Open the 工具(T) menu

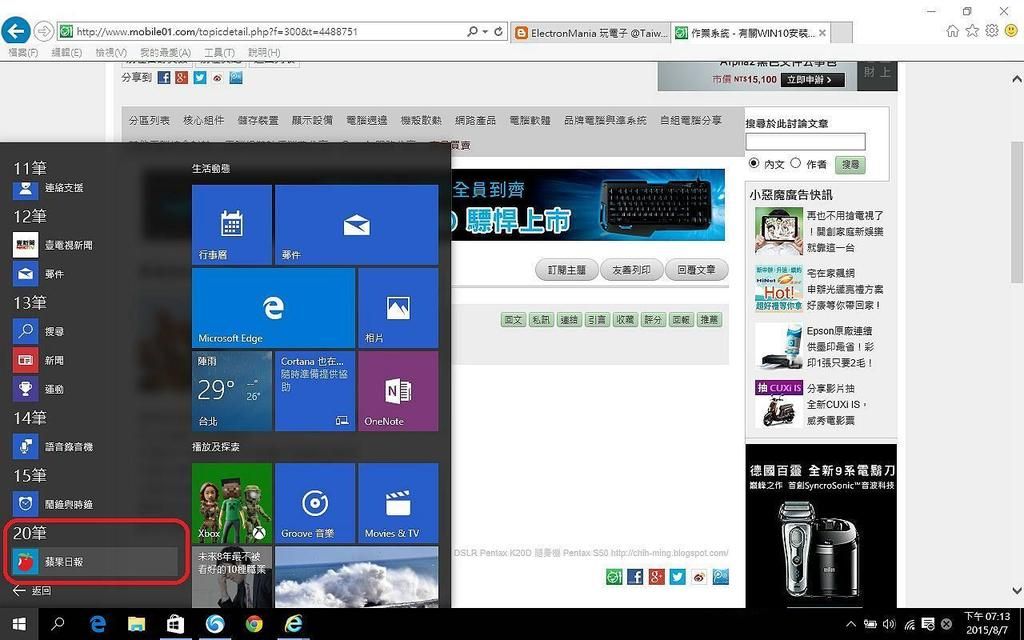(219, 52)
